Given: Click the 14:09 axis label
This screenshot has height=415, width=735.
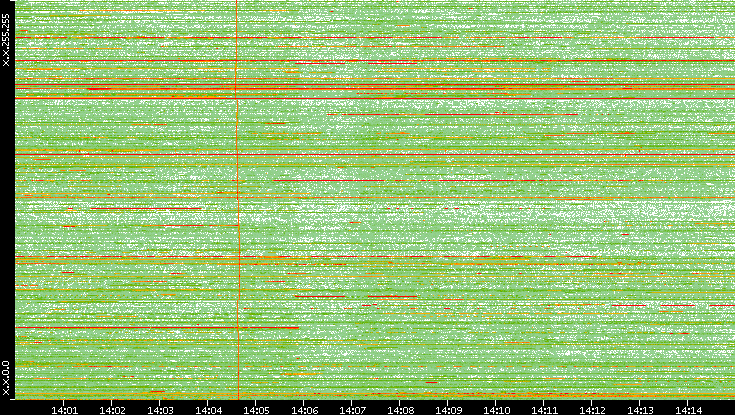Looking at the screenshot, I should coord(448,410).
